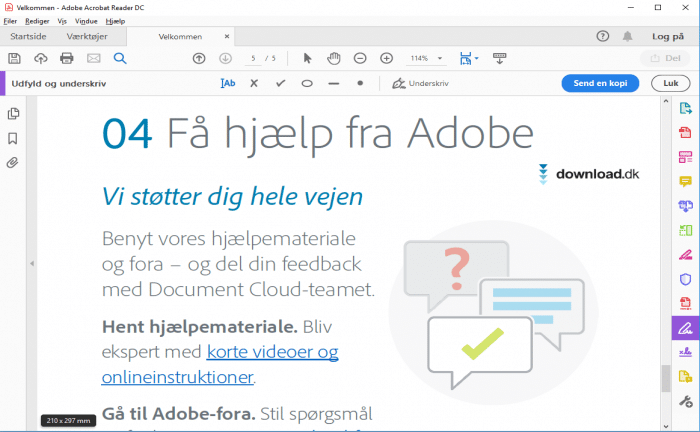Go to the previous page with the up arrow

click(x=199, y=58)
